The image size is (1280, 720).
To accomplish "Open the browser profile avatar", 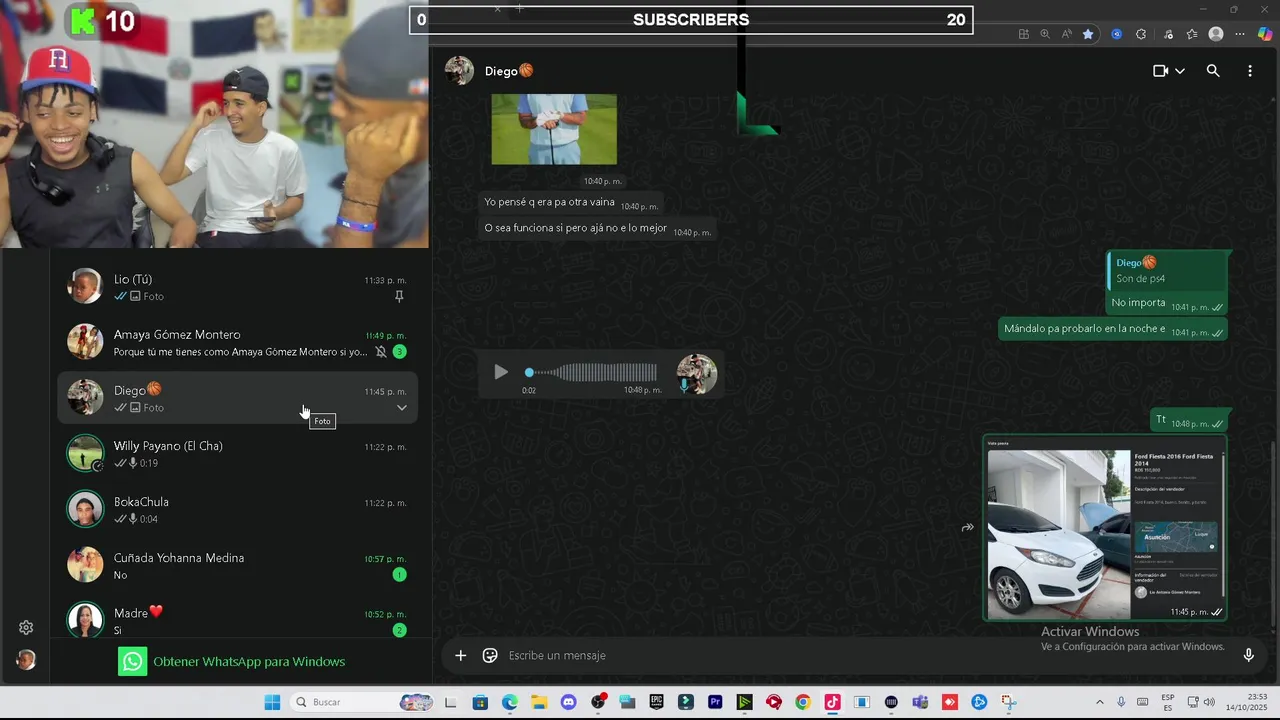I will coord(1216,34).
